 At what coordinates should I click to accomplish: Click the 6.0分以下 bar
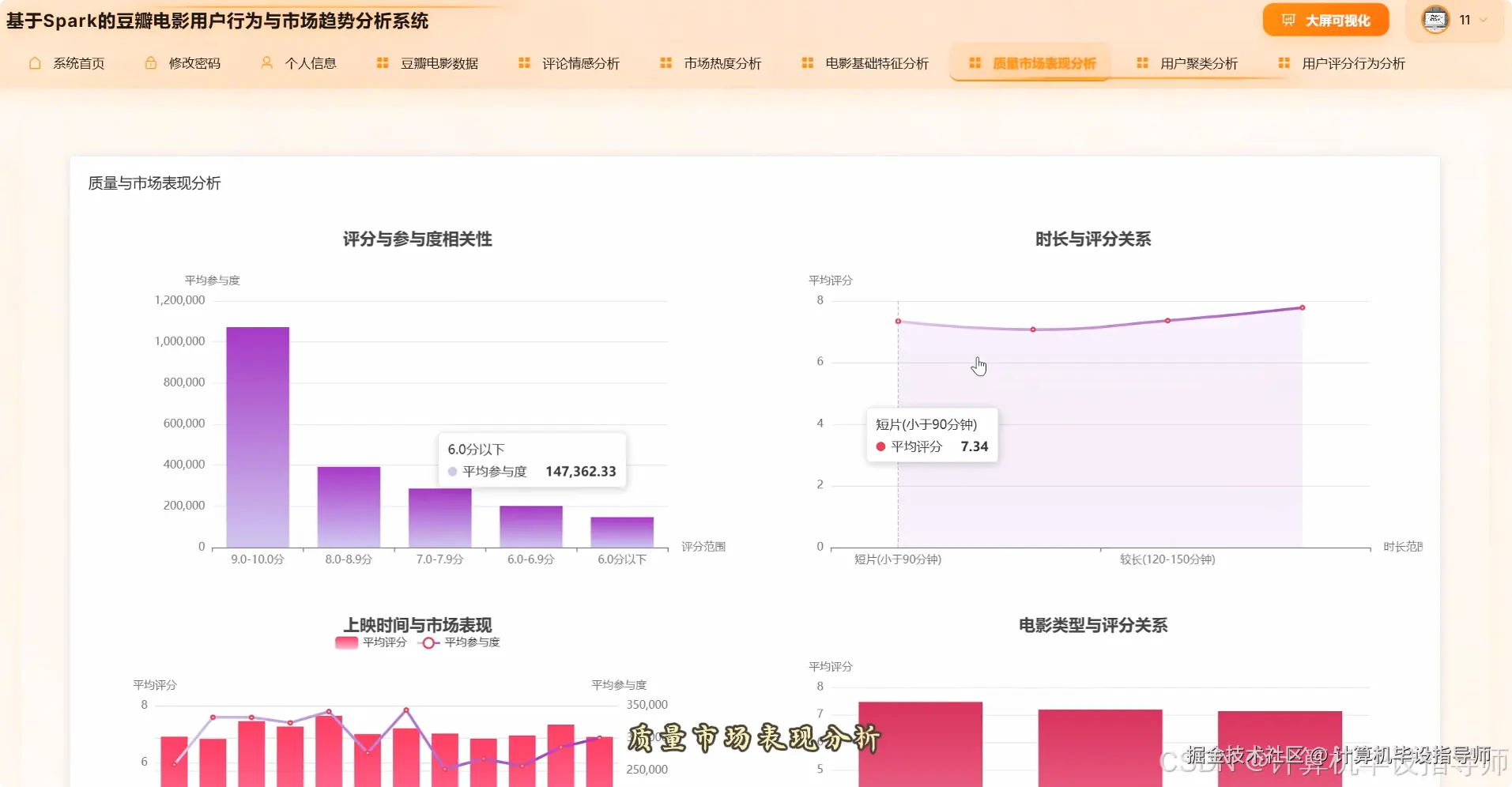(x=622, y=532)
